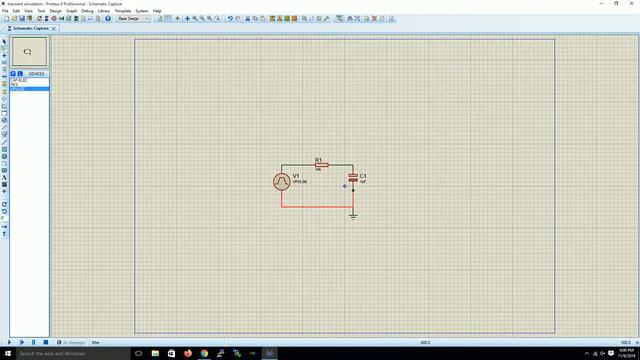Click the Save Project disk icon
This screenshot has height=360, width=640.
click(22, 19)
